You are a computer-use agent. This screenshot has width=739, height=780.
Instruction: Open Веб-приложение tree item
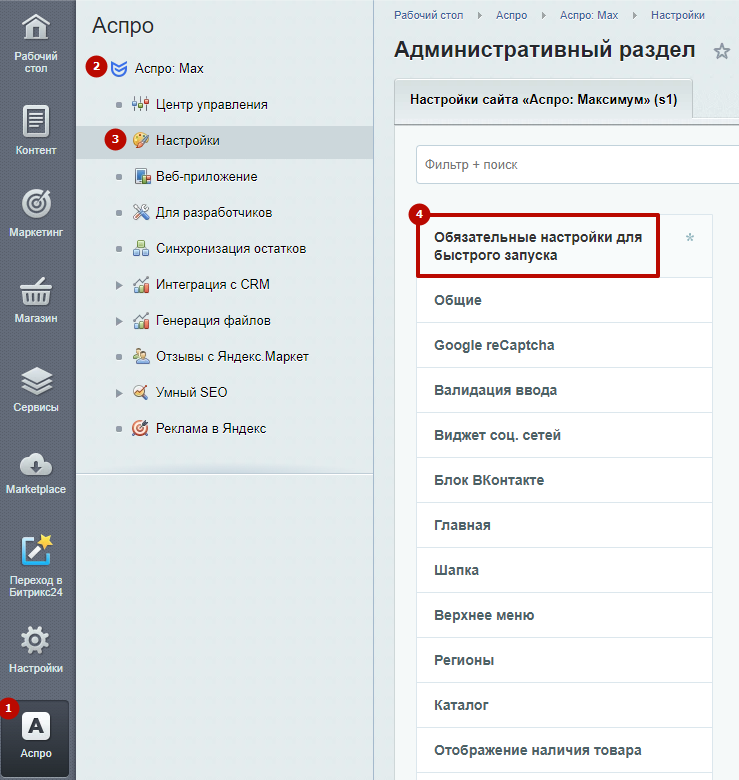click(x=206, y=177)
